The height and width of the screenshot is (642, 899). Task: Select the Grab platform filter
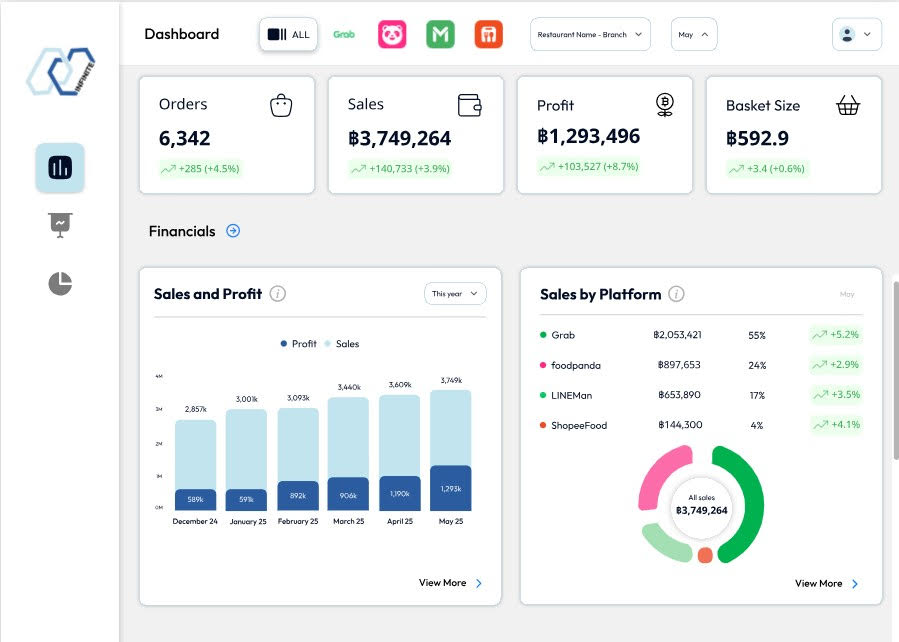click(344, 35)
